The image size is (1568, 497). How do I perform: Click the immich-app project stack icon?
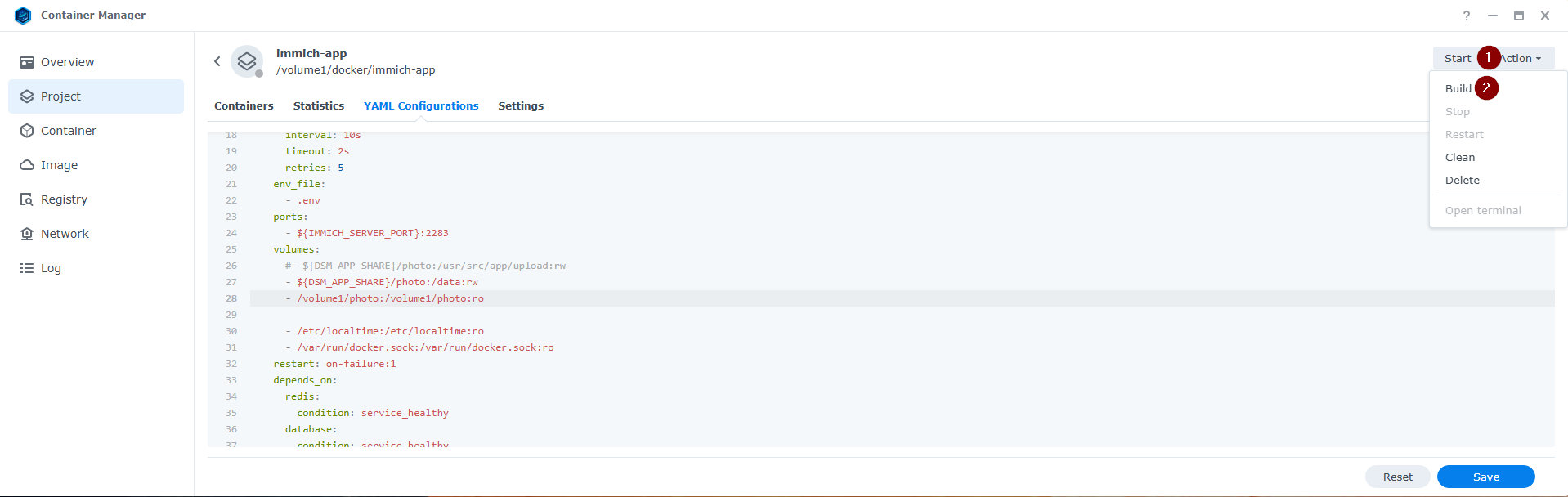247,61
